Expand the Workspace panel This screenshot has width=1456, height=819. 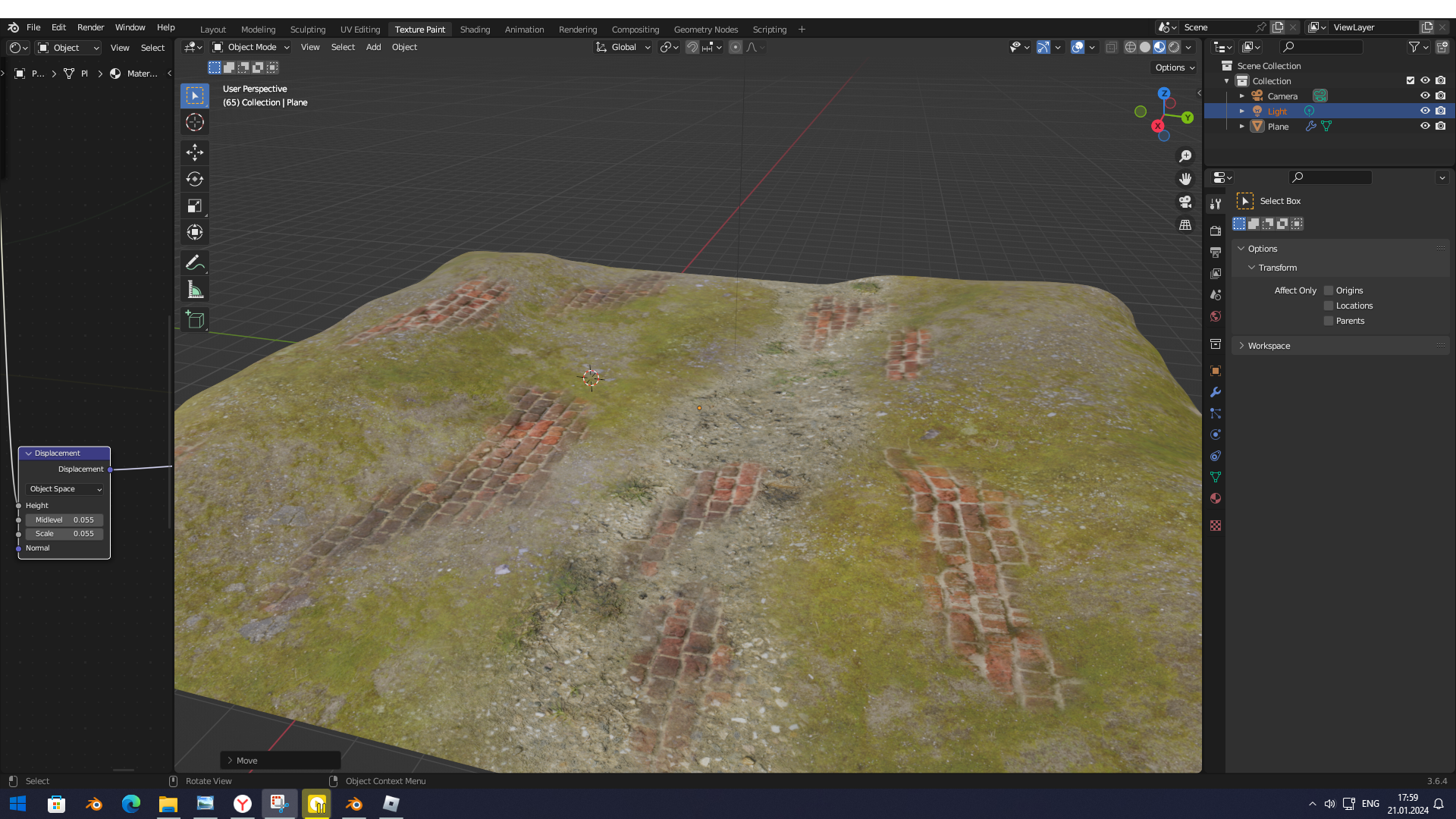point(1241,346)
